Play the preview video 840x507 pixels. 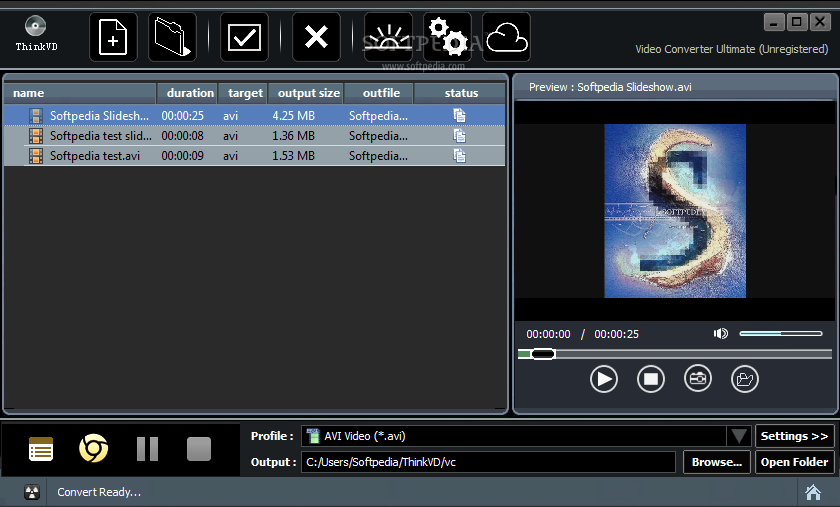(x=604, y=379)
